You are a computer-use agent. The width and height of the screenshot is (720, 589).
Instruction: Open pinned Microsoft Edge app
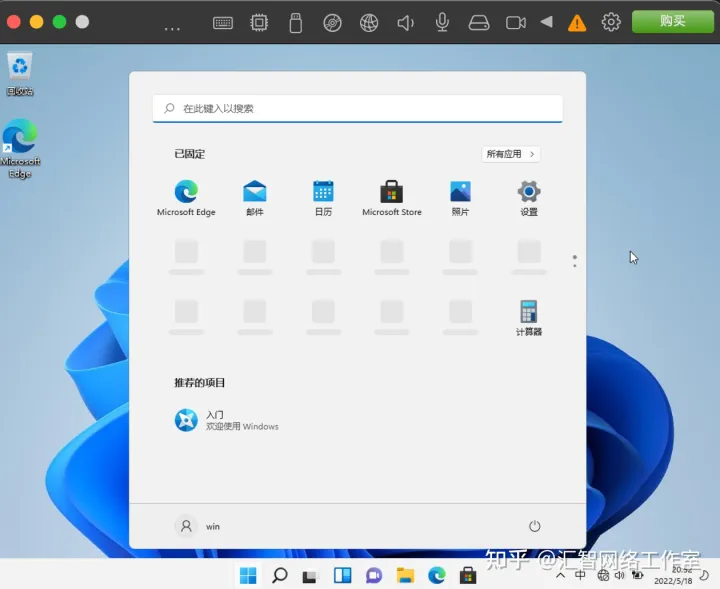[x=186, y=198]
